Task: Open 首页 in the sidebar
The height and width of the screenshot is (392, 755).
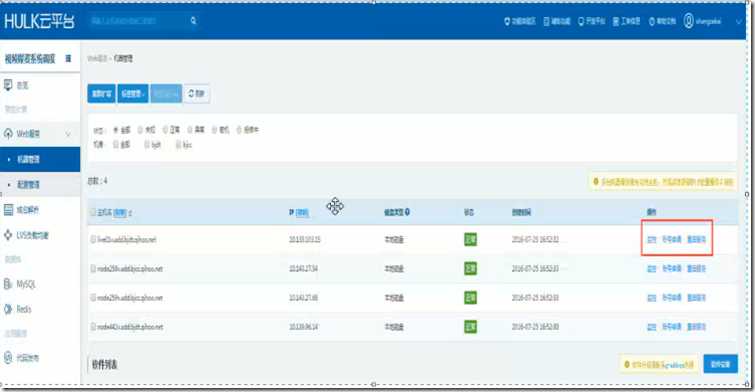Action: [23, 85]
